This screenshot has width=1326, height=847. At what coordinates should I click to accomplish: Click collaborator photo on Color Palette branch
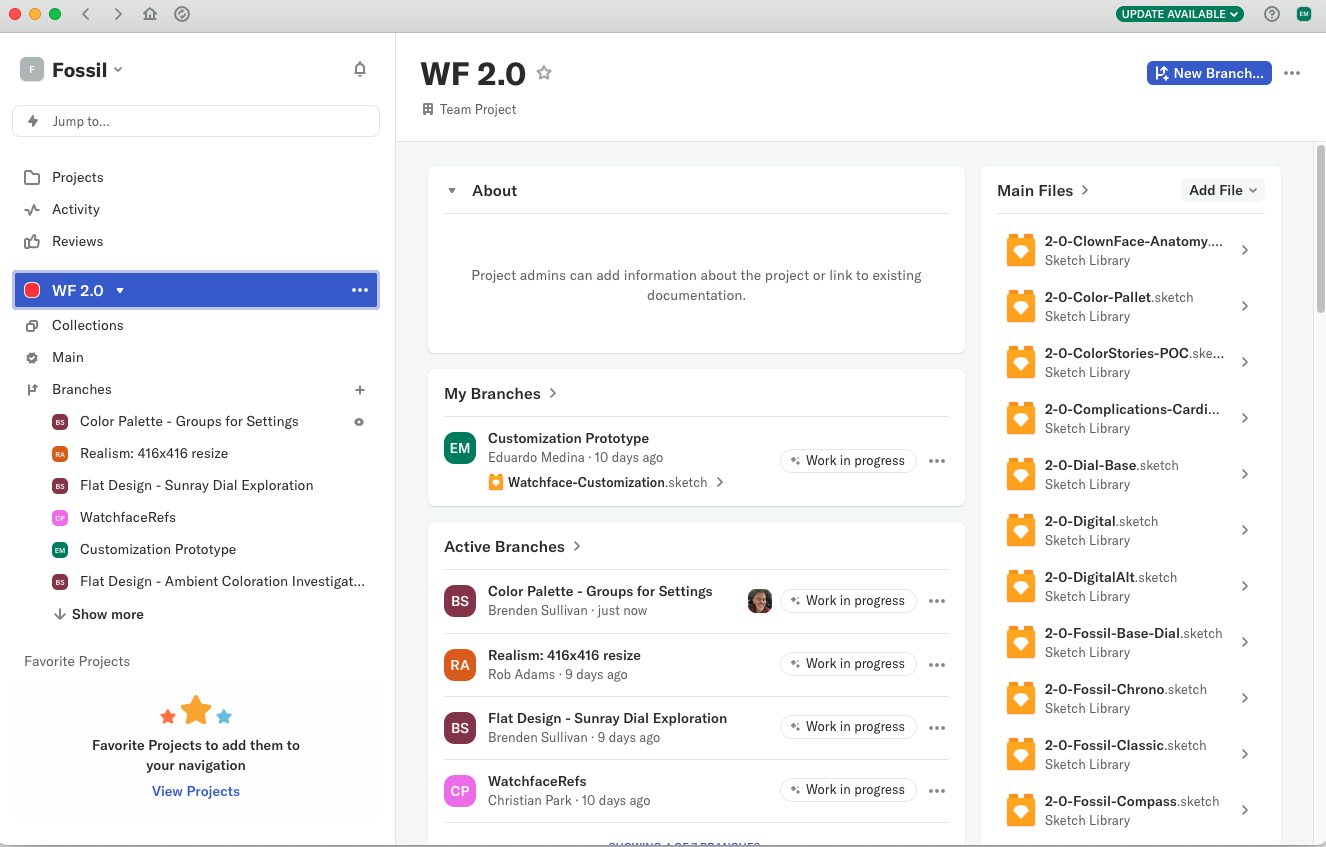[760, 601]
